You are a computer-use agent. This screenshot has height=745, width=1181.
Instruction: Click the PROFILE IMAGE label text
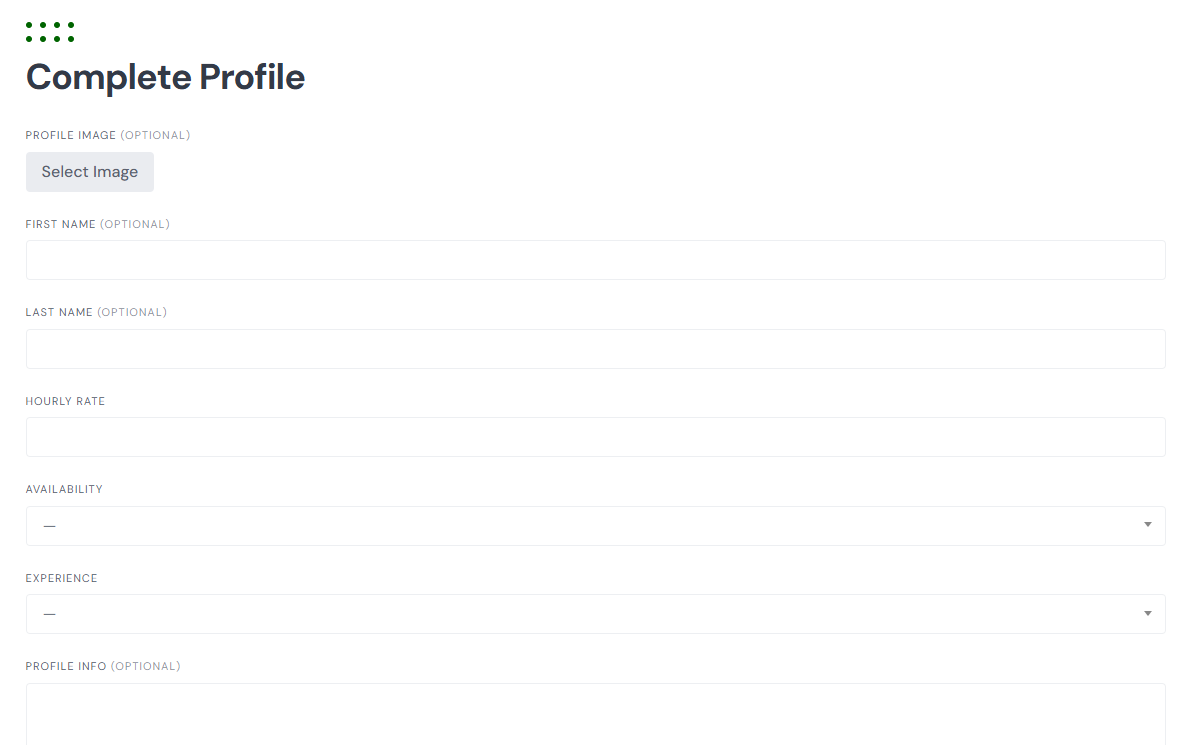point(71,136)
